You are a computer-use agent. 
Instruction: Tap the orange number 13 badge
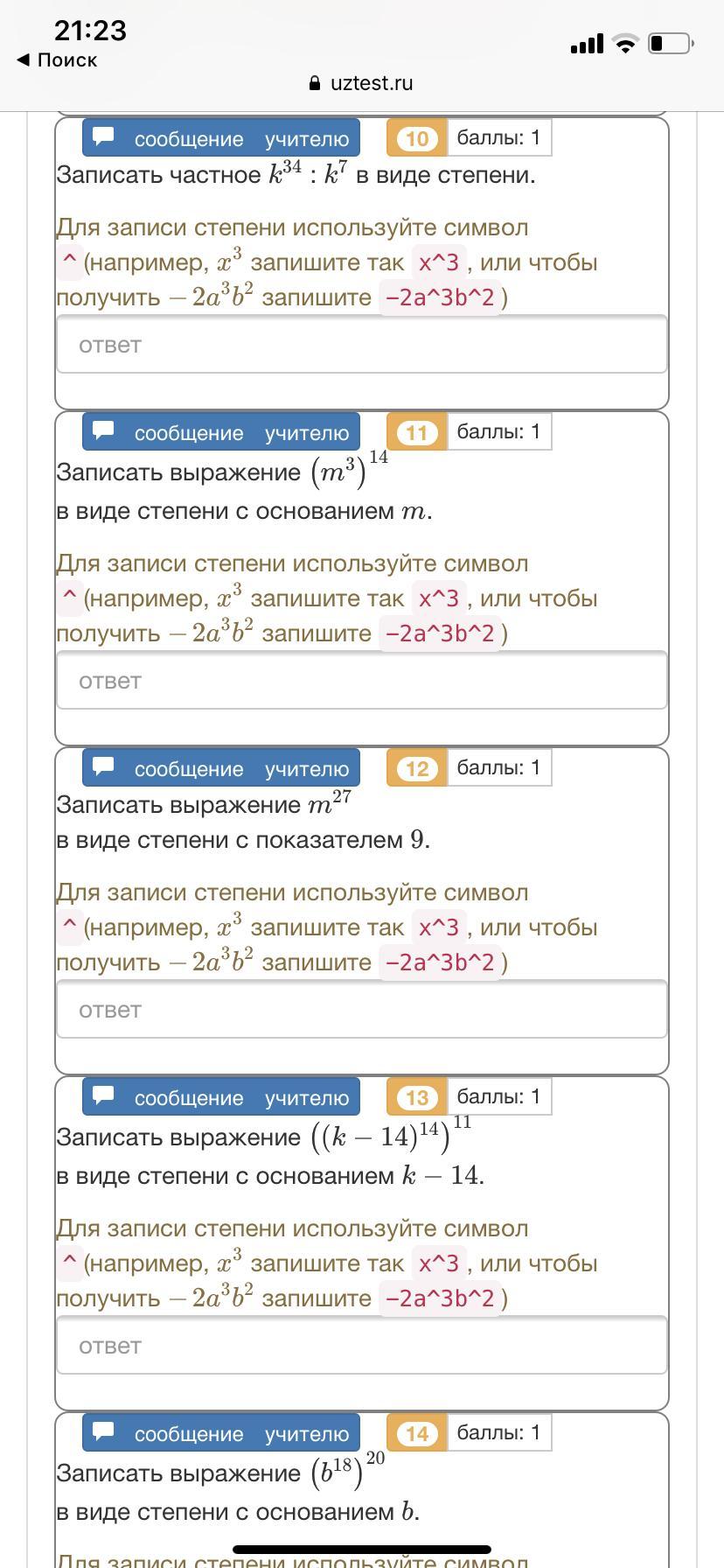point(417,1097)
